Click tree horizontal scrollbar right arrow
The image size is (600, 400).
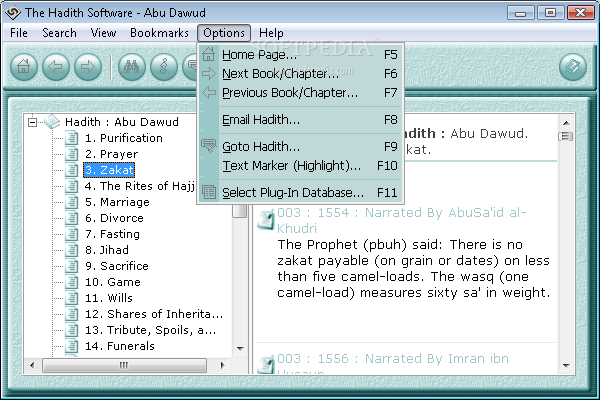222,365
